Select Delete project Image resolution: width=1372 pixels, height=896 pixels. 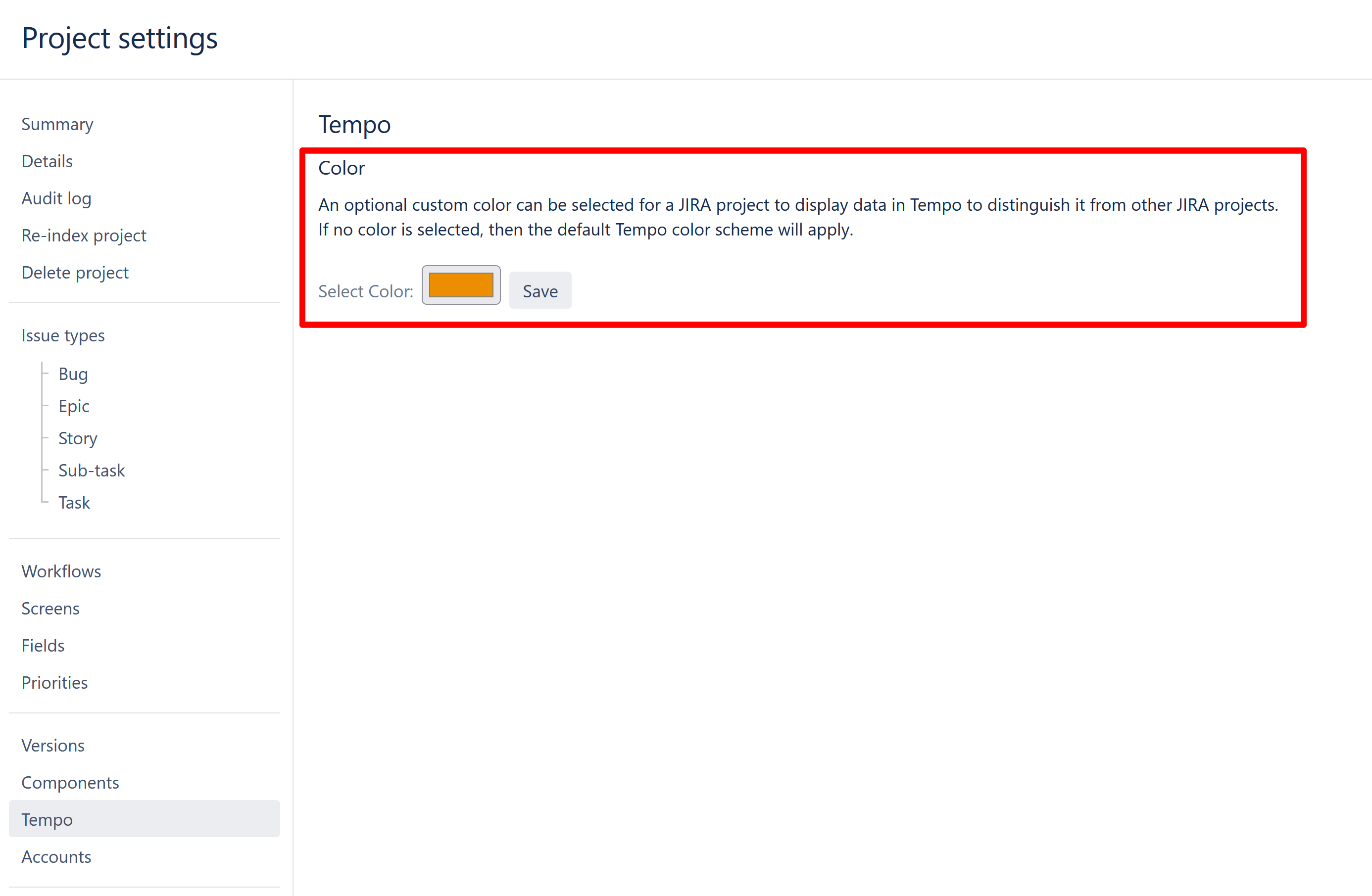75,272
